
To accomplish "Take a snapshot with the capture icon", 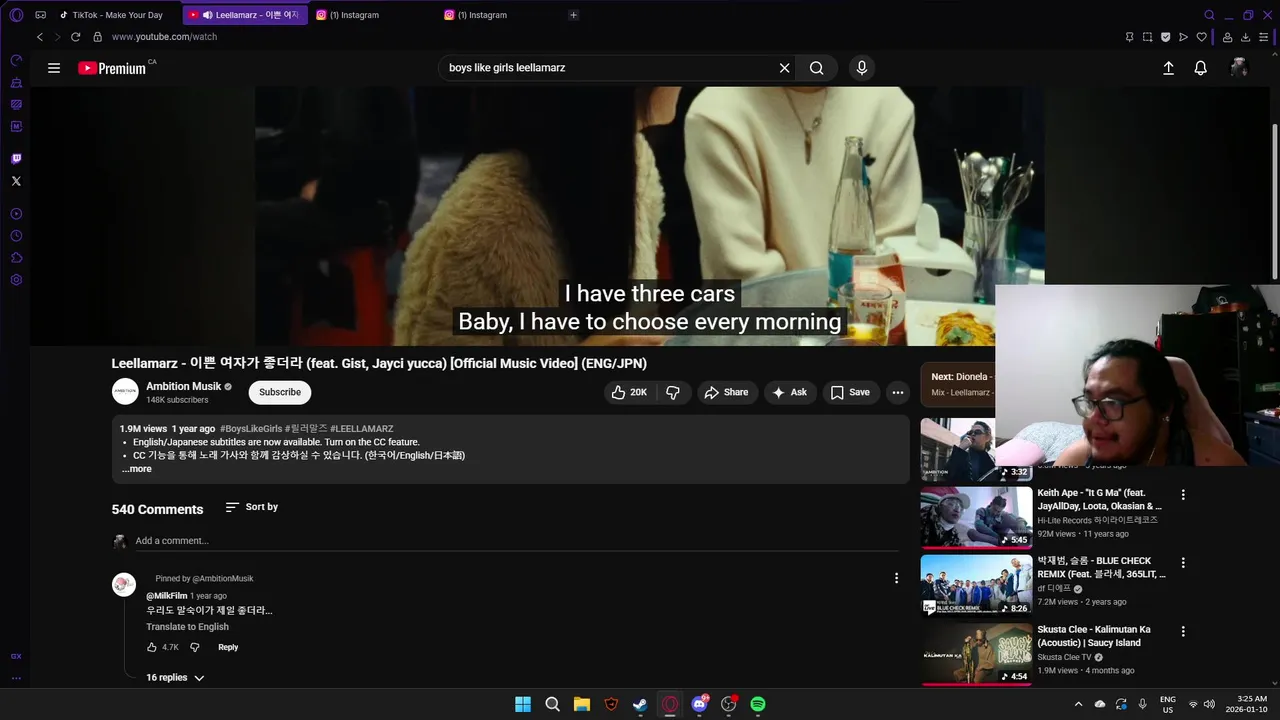I will coord(1147,37).
